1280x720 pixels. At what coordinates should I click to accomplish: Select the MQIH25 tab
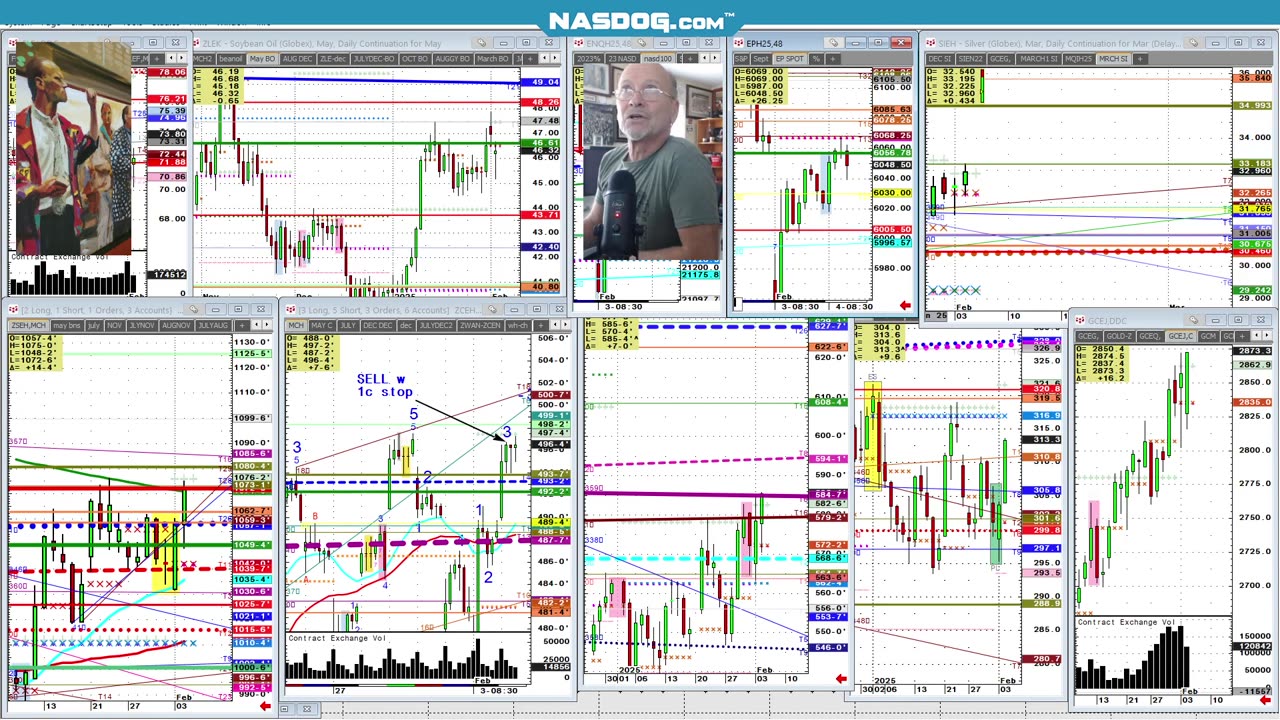(x=1079, y=59)
